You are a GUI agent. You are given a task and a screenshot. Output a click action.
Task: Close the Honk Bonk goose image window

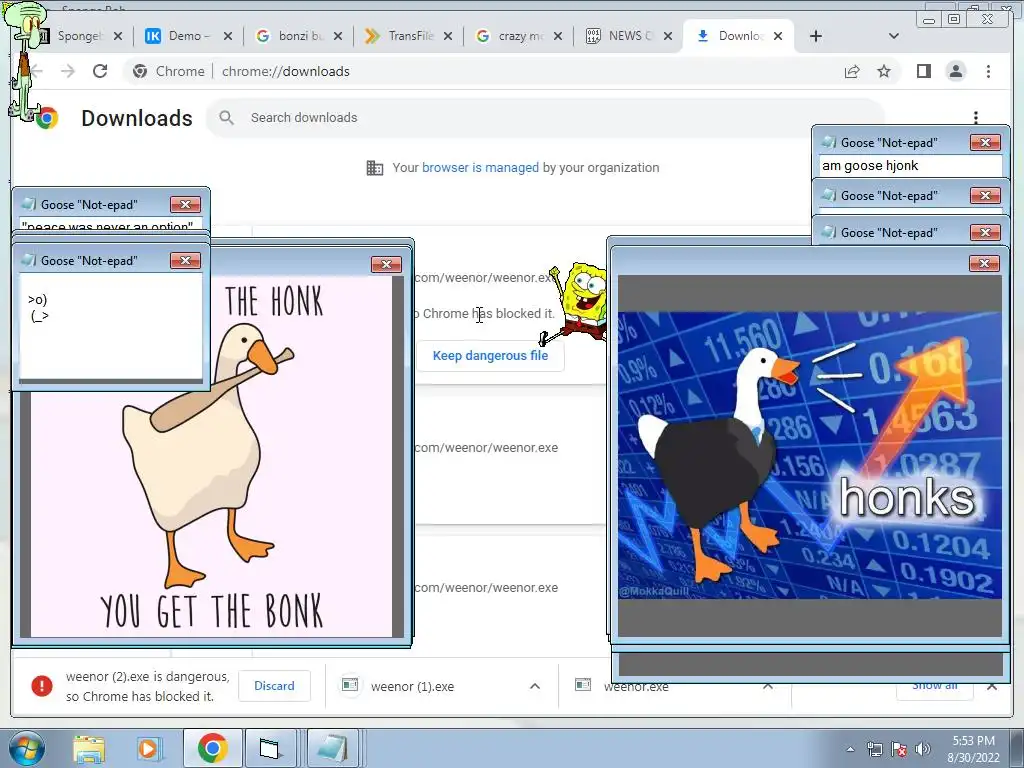click(386, 264)
